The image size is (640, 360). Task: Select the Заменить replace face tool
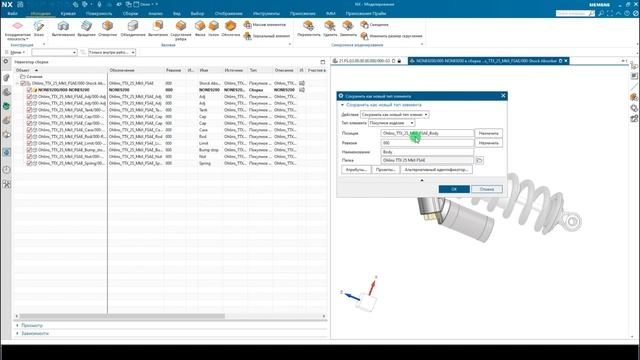coord(348,29)
